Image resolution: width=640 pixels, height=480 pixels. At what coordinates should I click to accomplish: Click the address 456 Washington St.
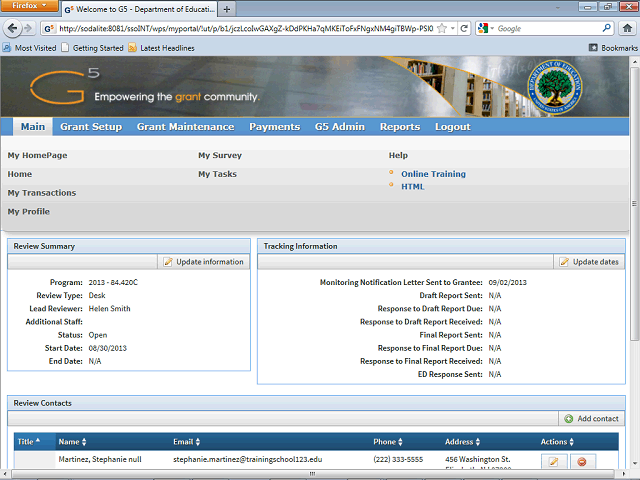pos(478,459)
